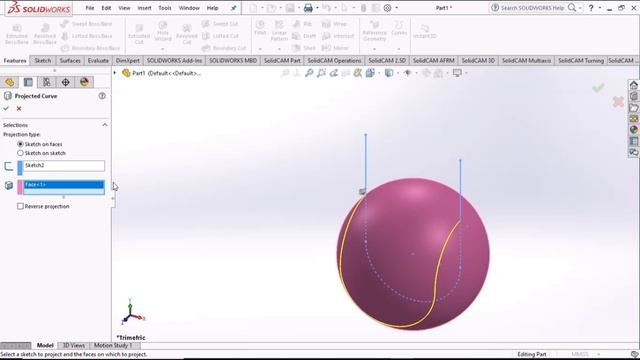Click the pin icon beside the Help menu
Image resolution: width=640 pixels, height=360 pixels.
[x=233, y=8]
